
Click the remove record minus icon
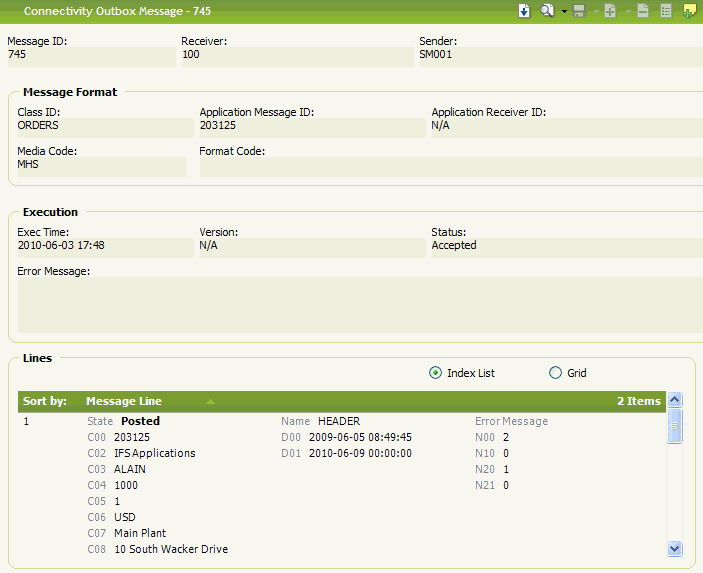click(643, 11)
